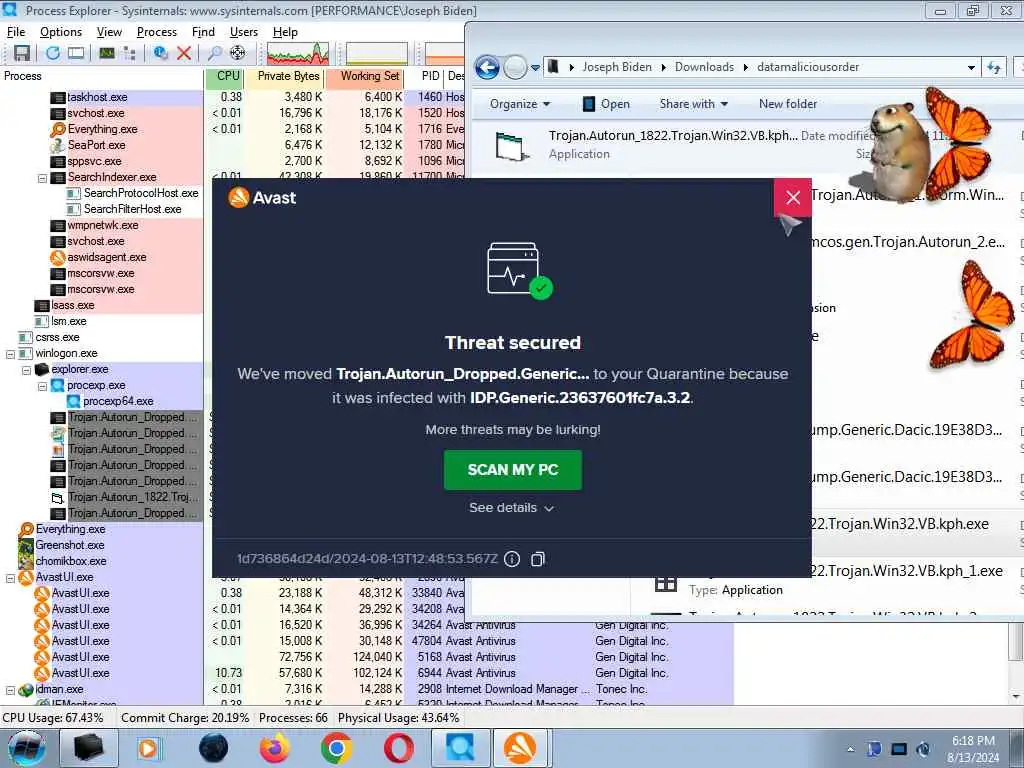Viewport: 1024px width, 768px height.
Task: Open the Users menu
Action: (244, 32)
